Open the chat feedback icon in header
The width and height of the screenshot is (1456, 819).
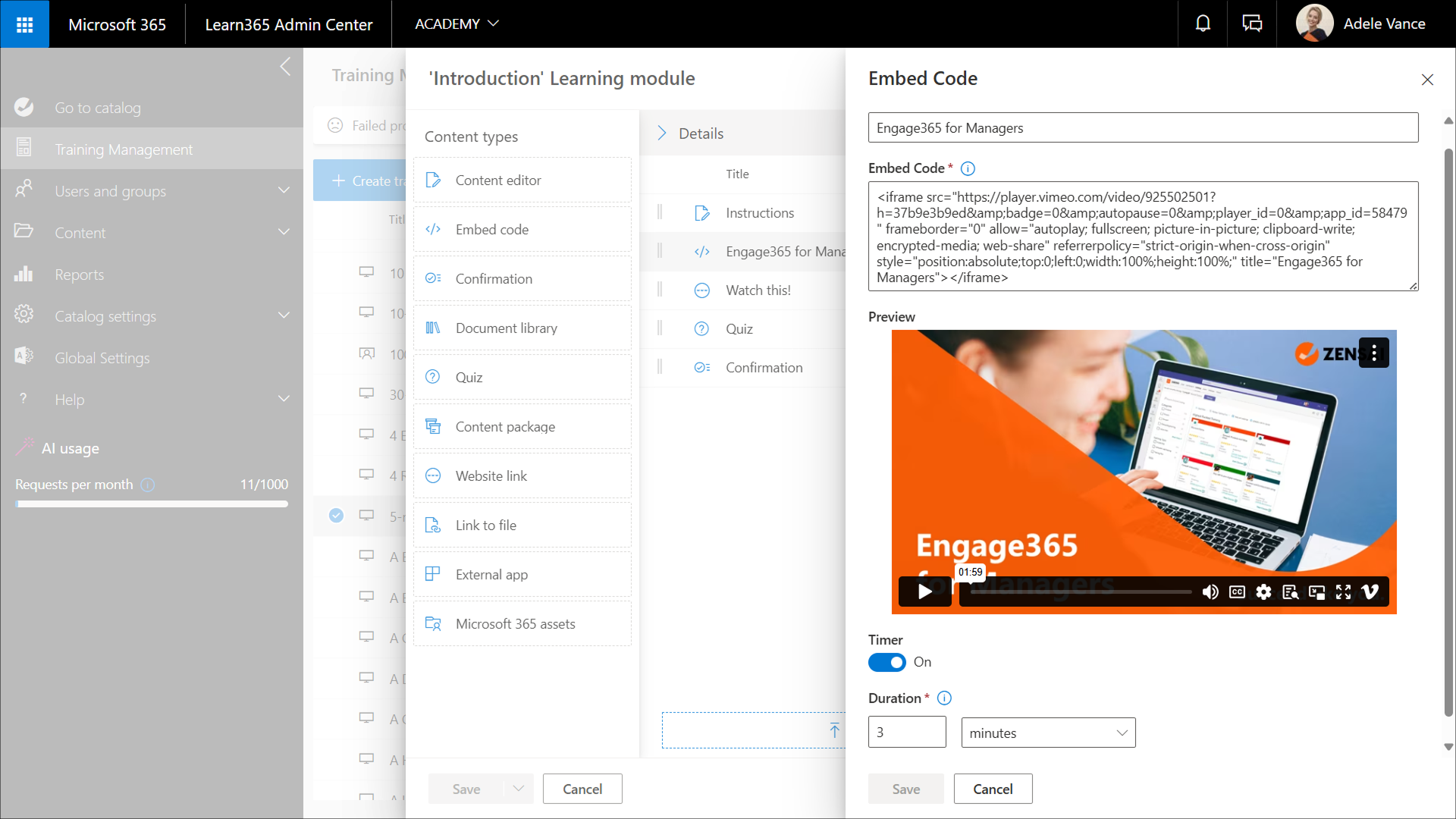click(1252, 24)
